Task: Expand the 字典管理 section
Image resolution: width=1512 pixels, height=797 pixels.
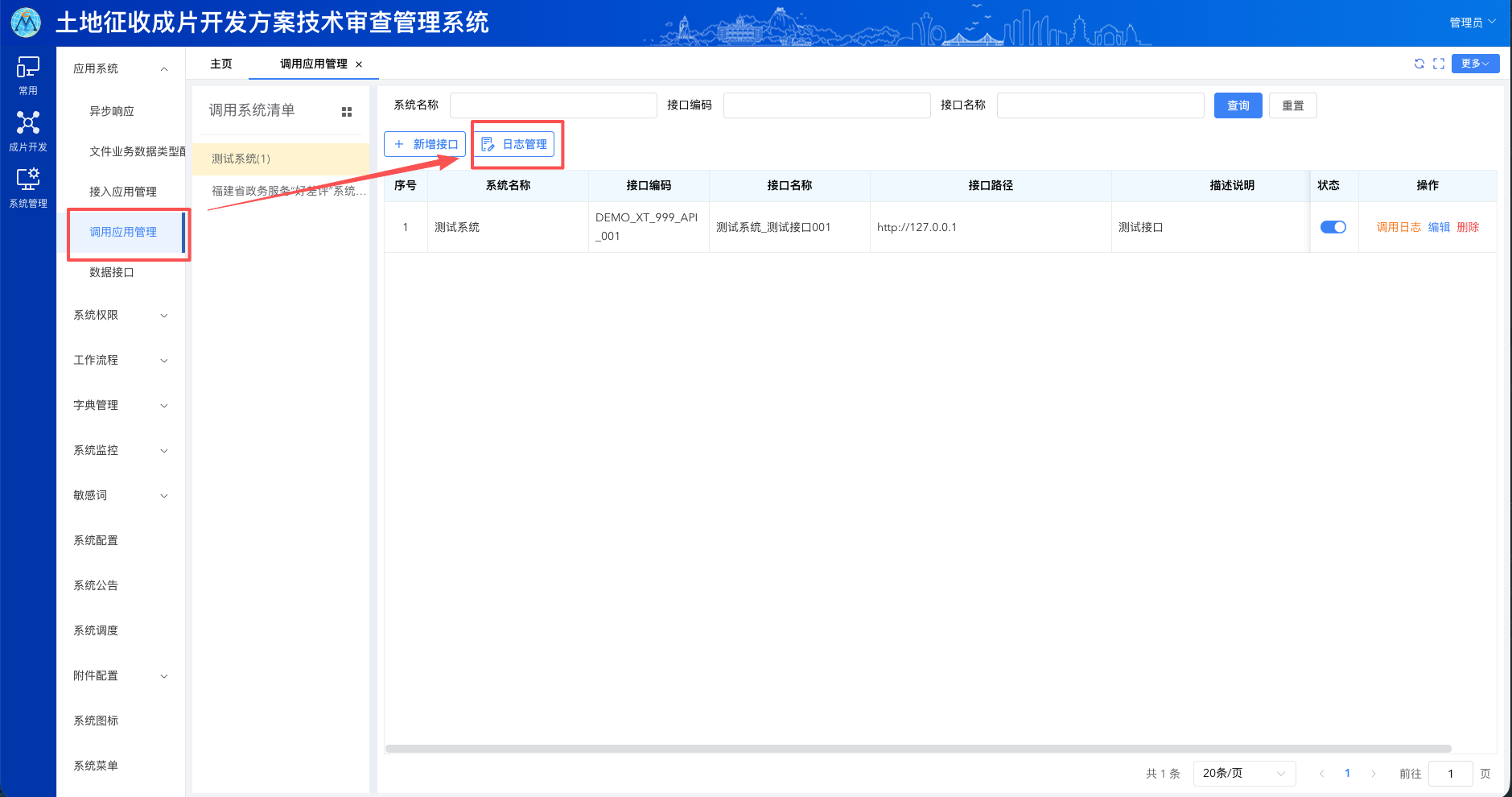Action: 119,405
